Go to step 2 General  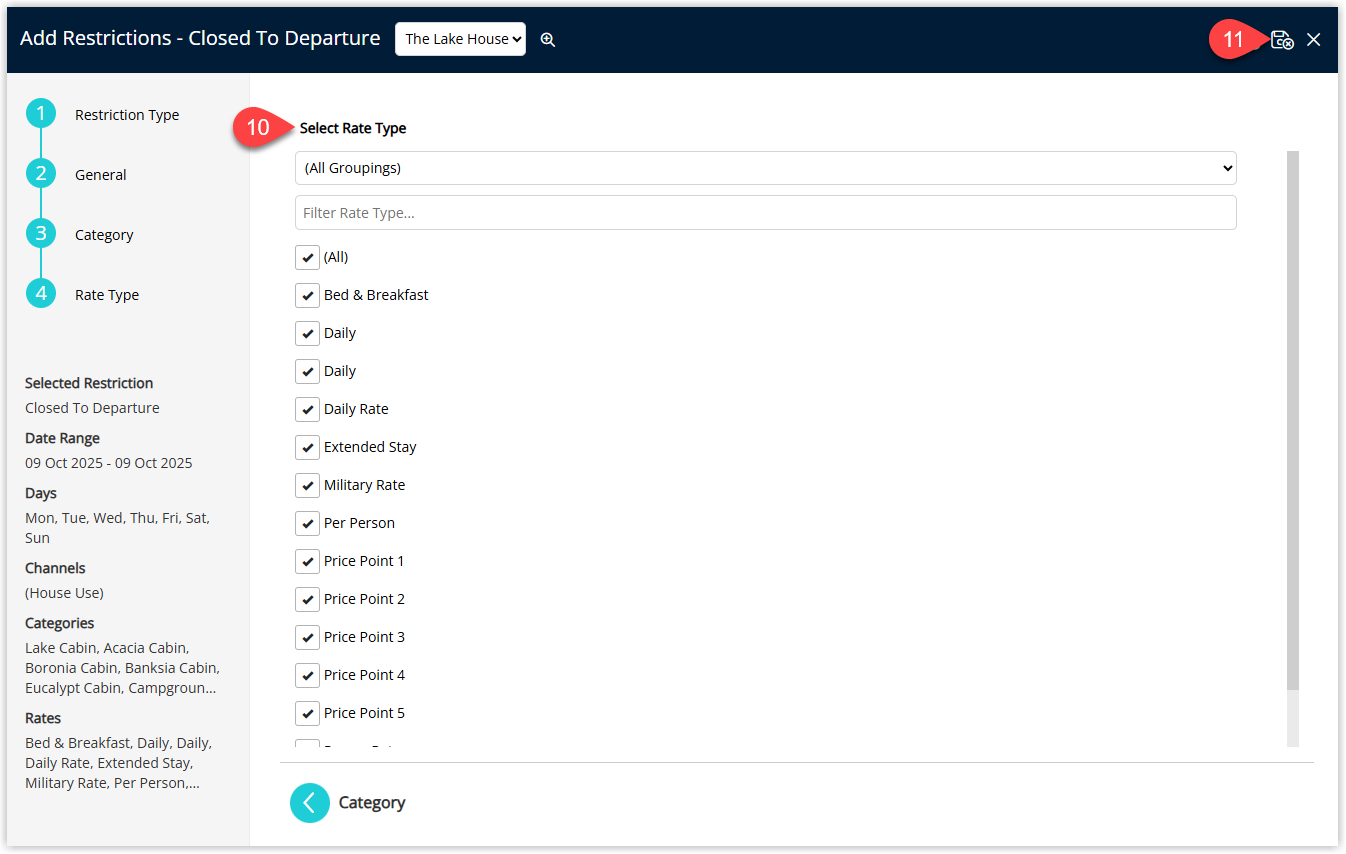(41, 174)
